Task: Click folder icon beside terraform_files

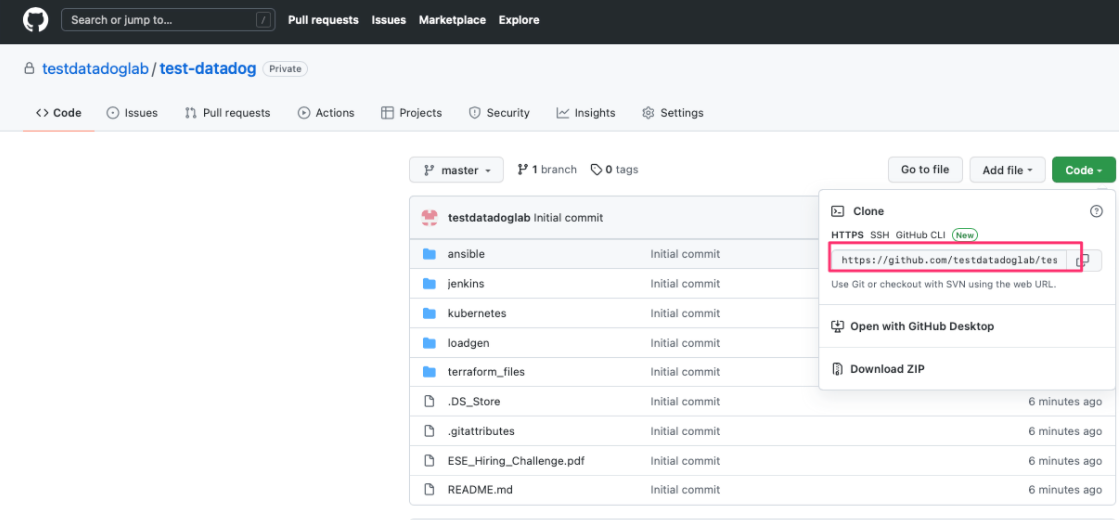Action: 429,372
